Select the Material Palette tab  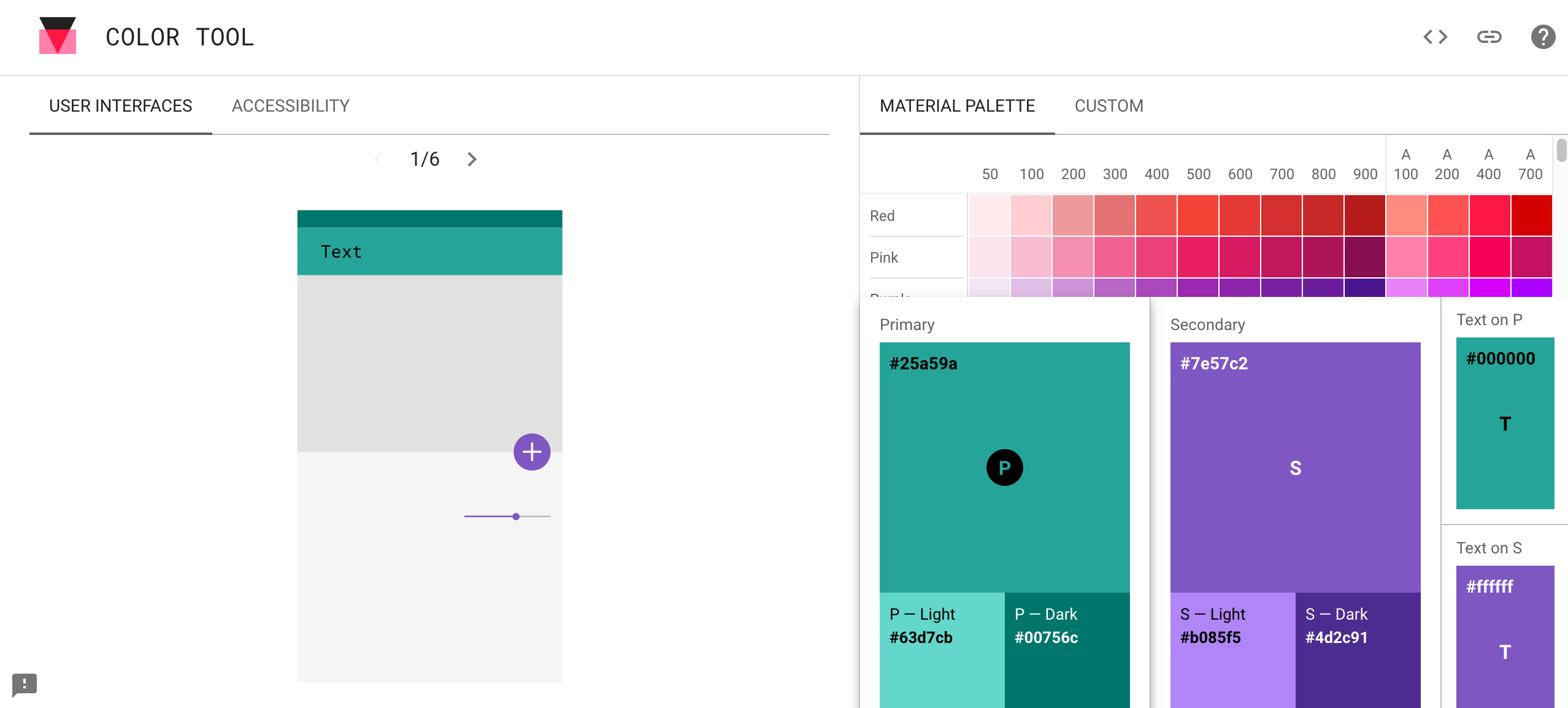(957, 106)
